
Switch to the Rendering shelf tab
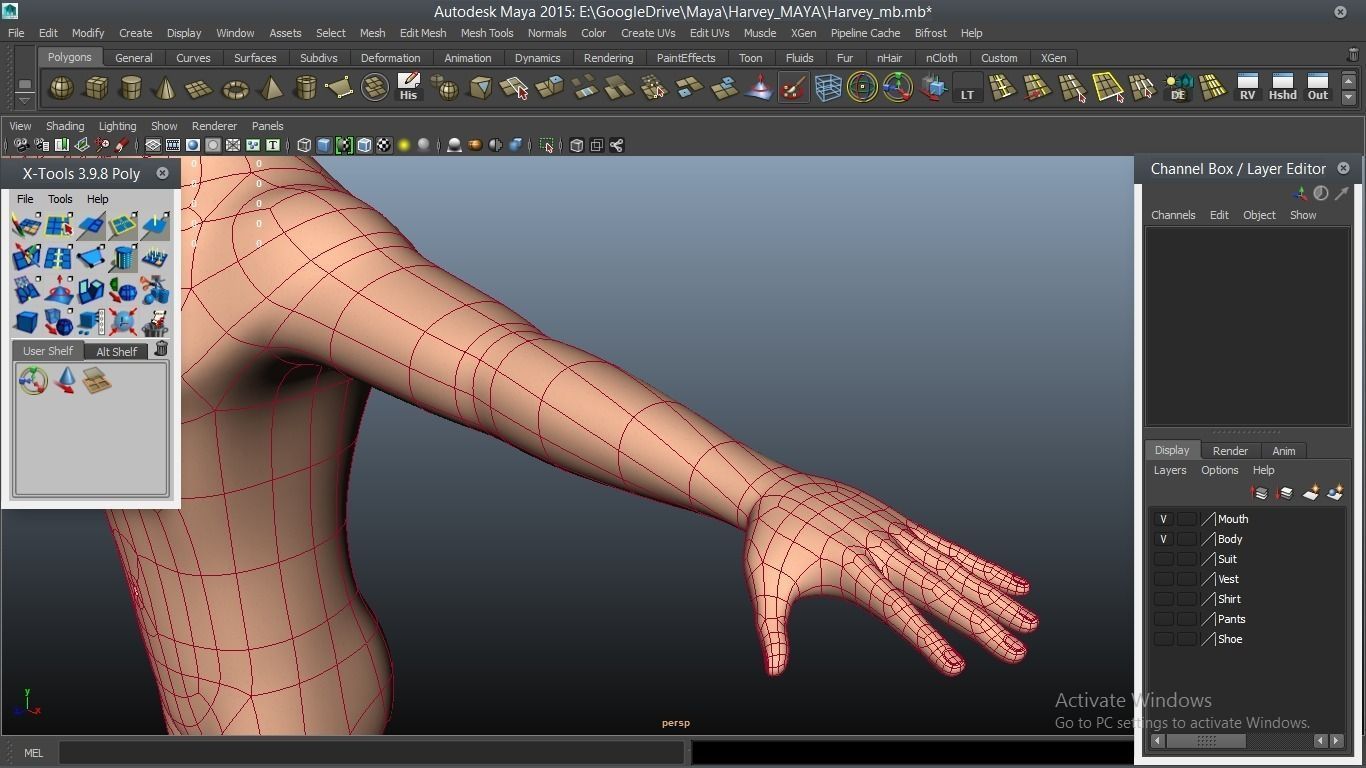(608, 58)
